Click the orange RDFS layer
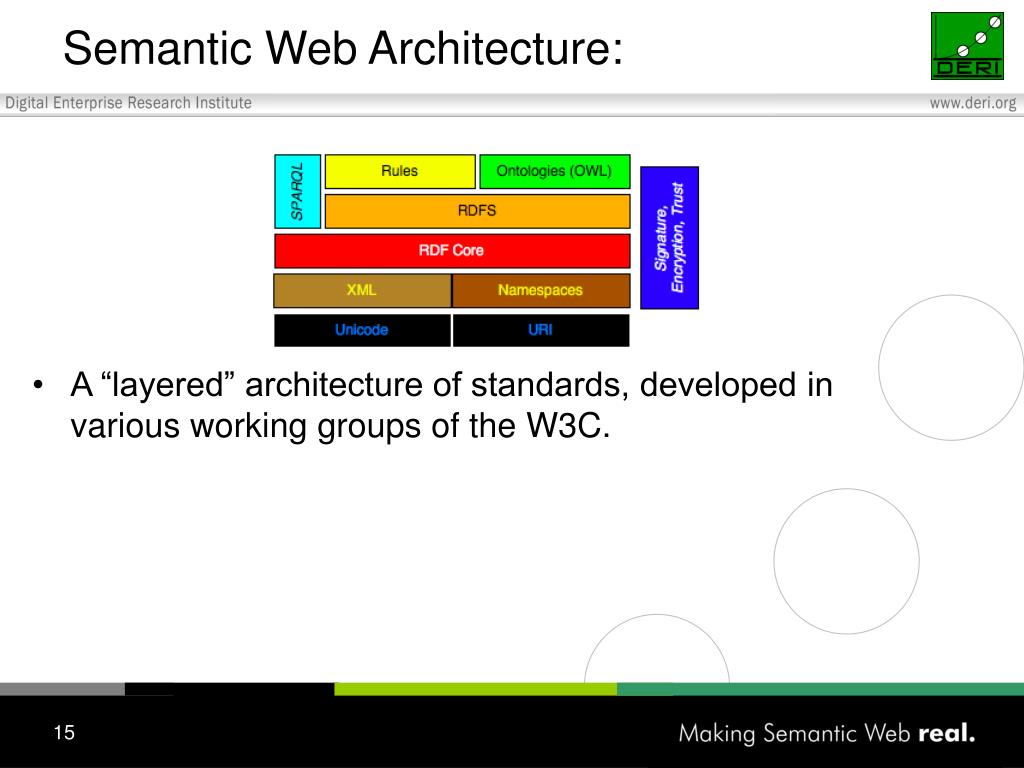 pos(477,211)
